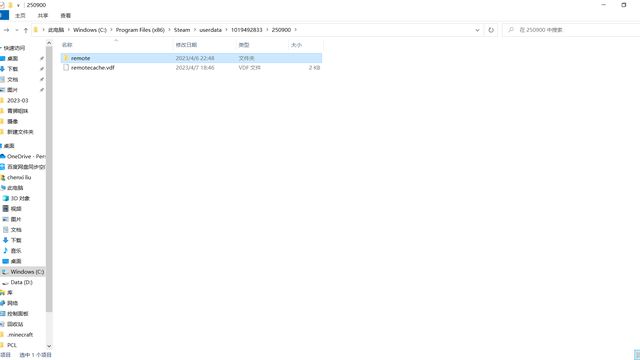Screen dimensions: 640x360
Task: Open pinned 下载 Downloads in Quick access
Action: [13, 69]
